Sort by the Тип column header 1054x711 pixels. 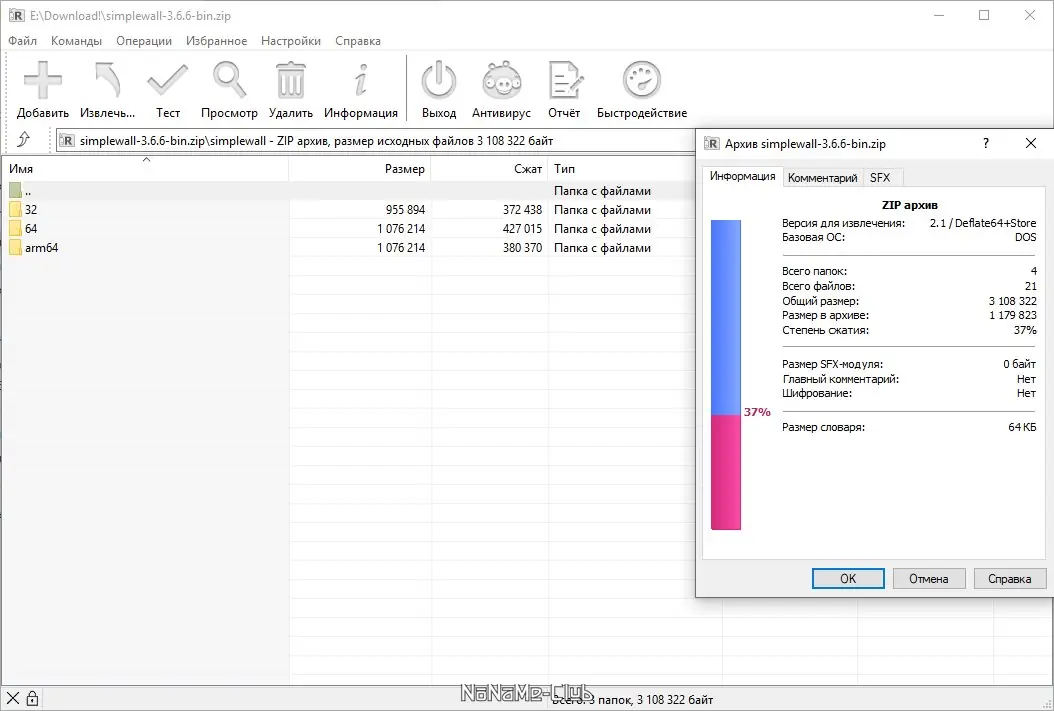pos(622,169)
